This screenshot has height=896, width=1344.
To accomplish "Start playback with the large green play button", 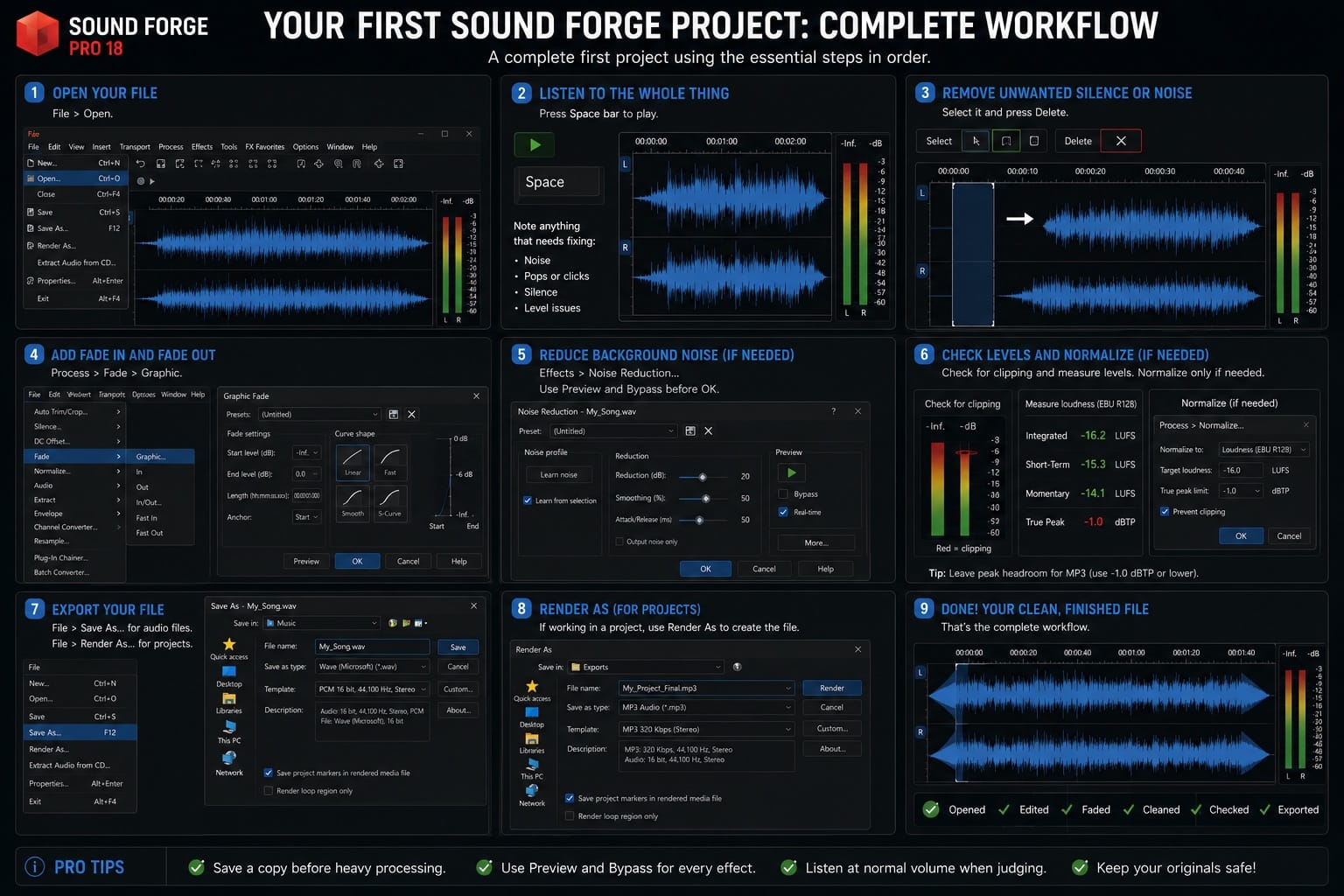I will [535, 144].
